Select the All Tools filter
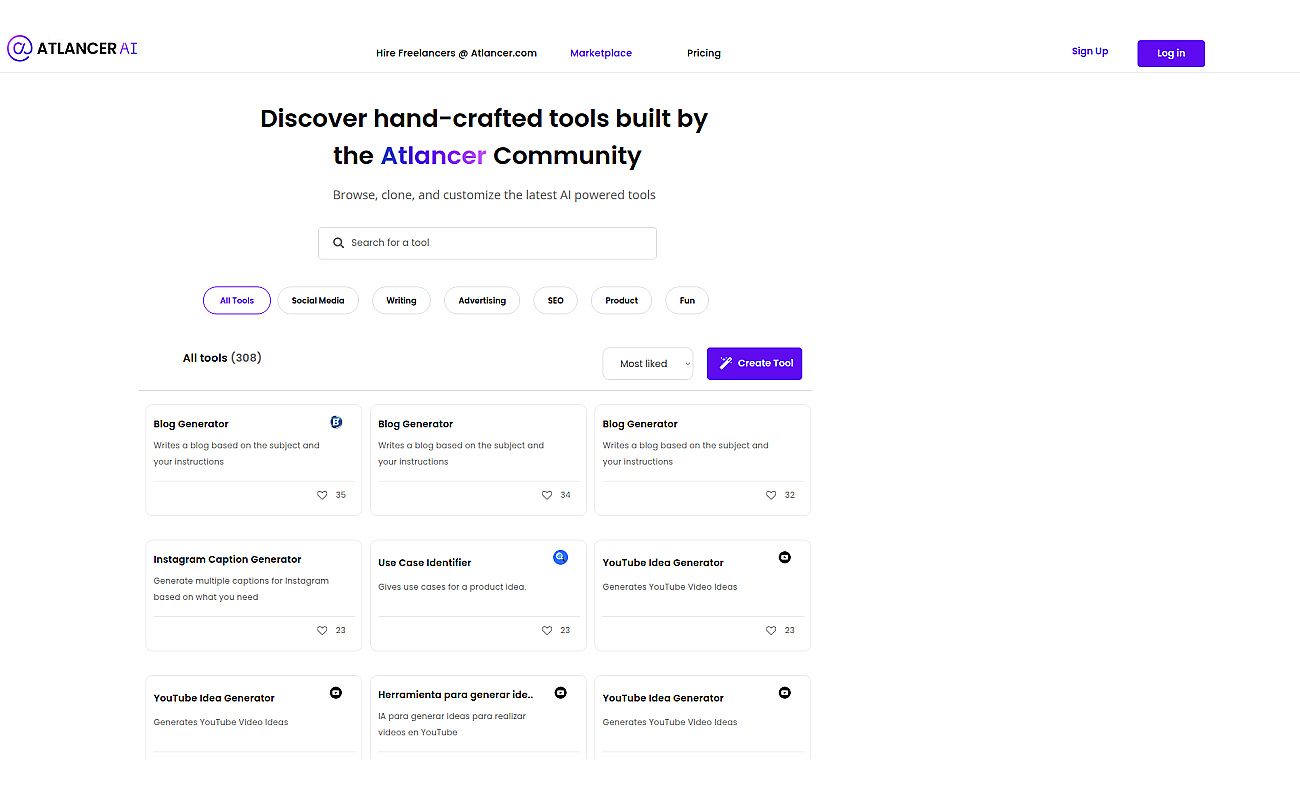Viewport: 1300px width, 788px height. pos(237,300)
